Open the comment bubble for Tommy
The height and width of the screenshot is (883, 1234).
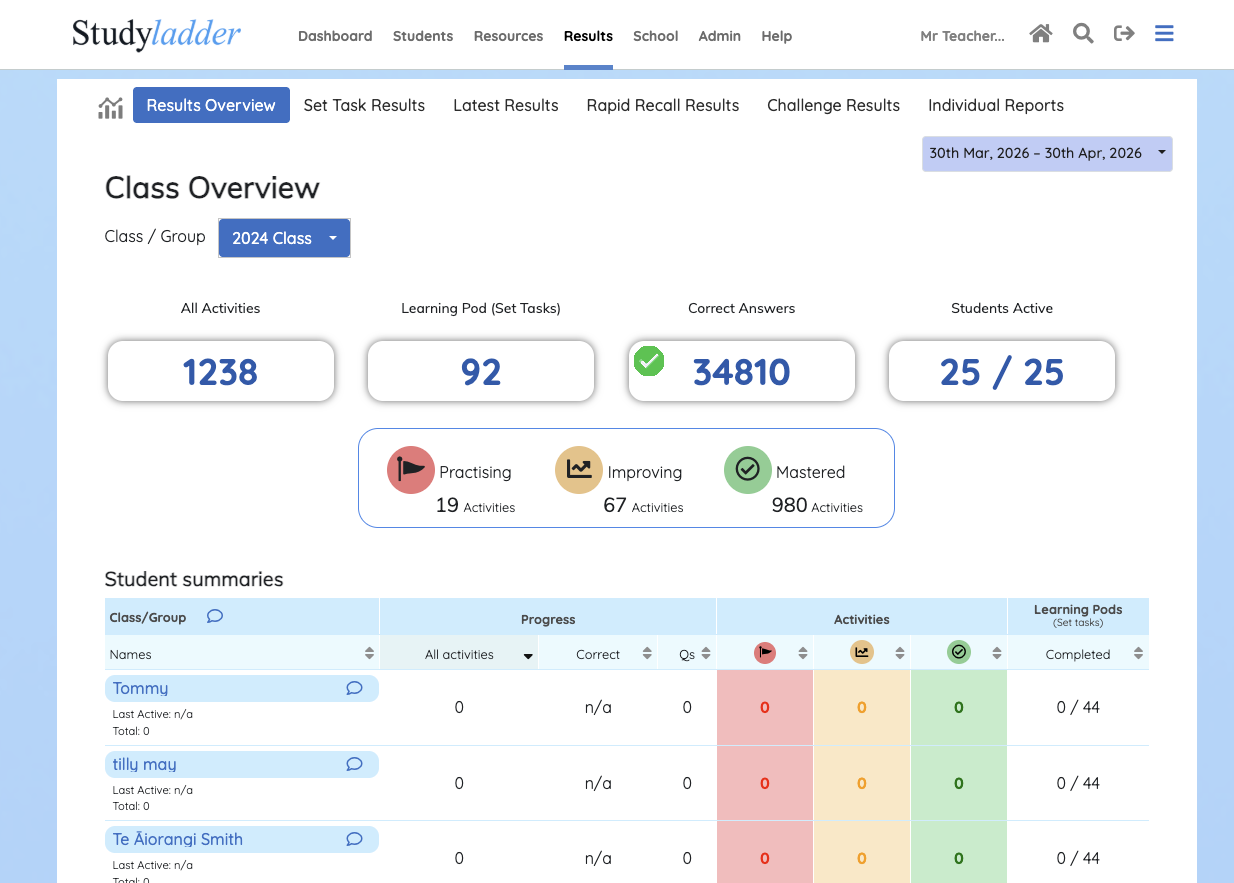tap(354, 688)
